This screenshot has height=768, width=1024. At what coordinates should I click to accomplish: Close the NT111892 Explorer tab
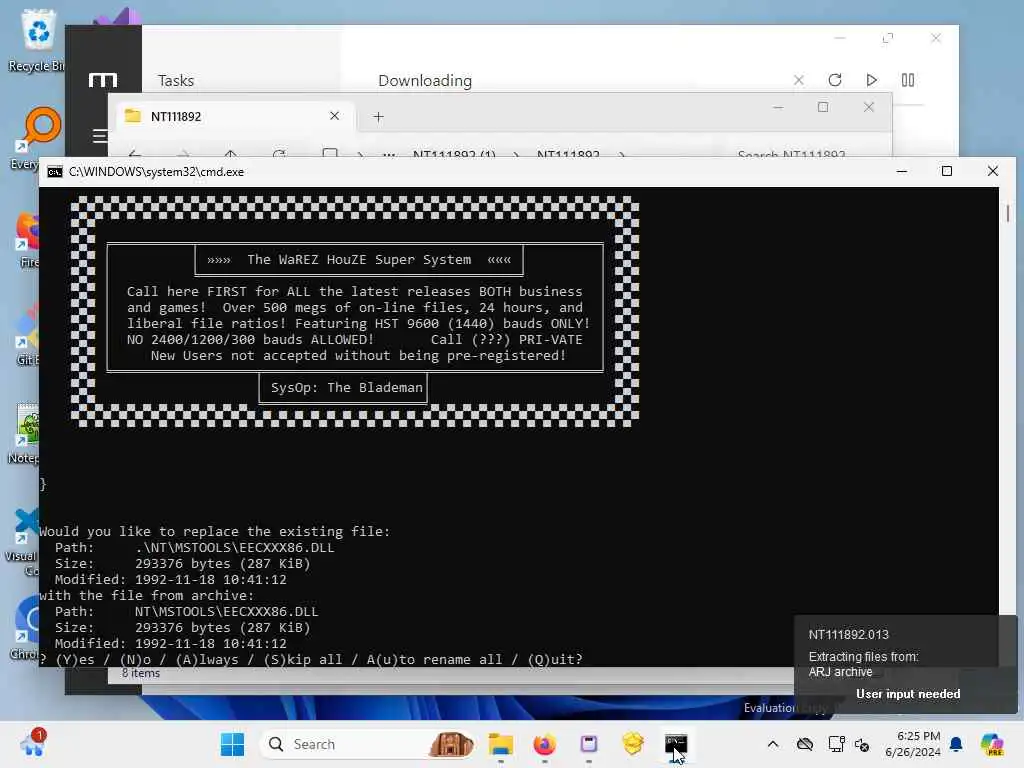[334, 116]
